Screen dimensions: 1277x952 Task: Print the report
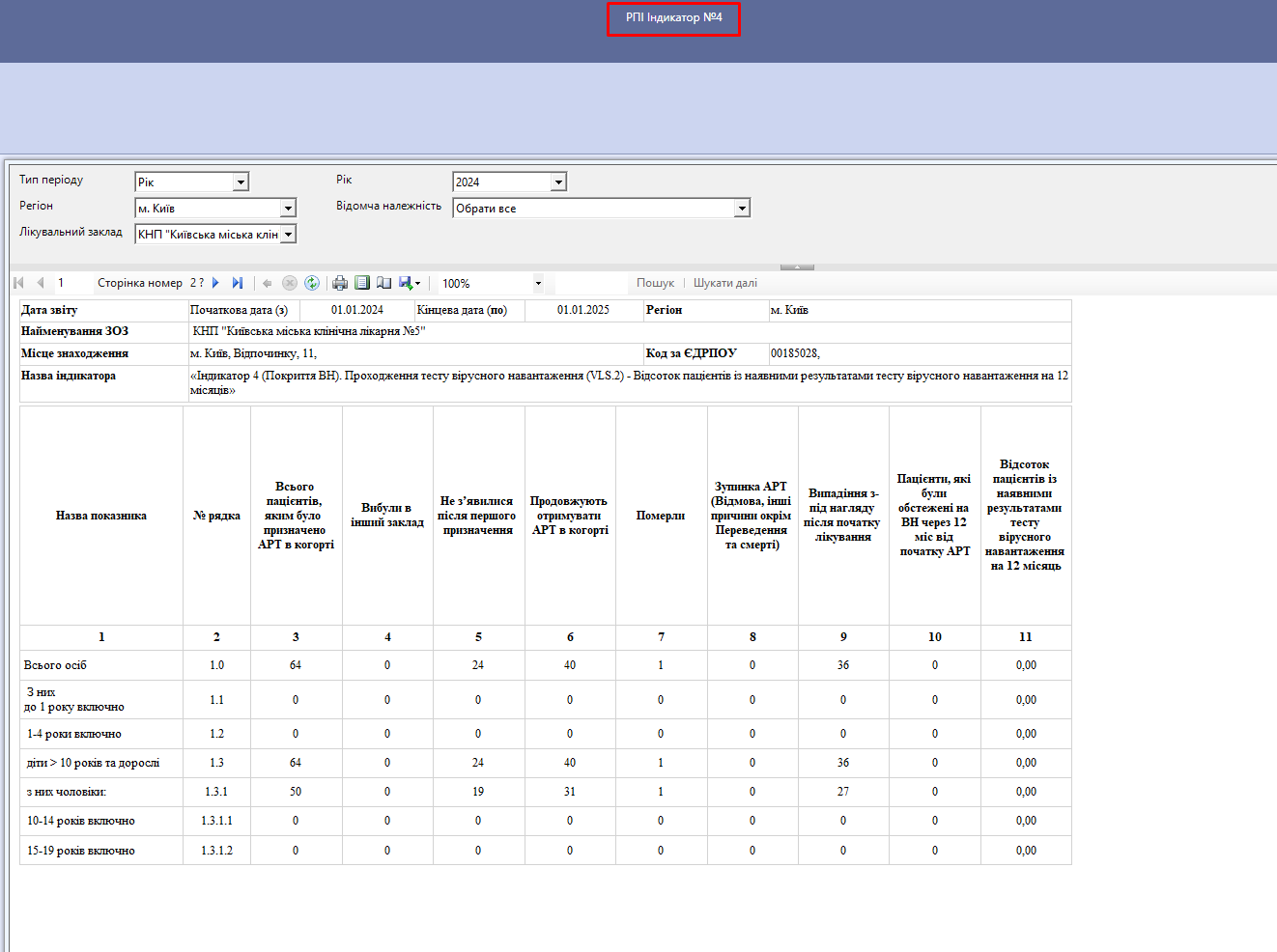click(x=340, y=283)
